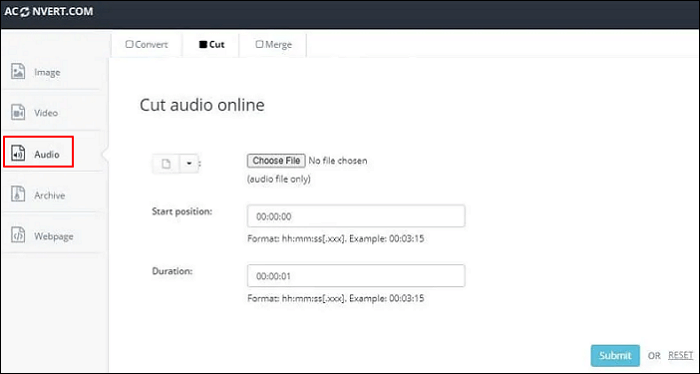The height and width of the screenshot is (374, 700).
Task: Toggle the filled Cut checkbox
Action: [203, 44]
